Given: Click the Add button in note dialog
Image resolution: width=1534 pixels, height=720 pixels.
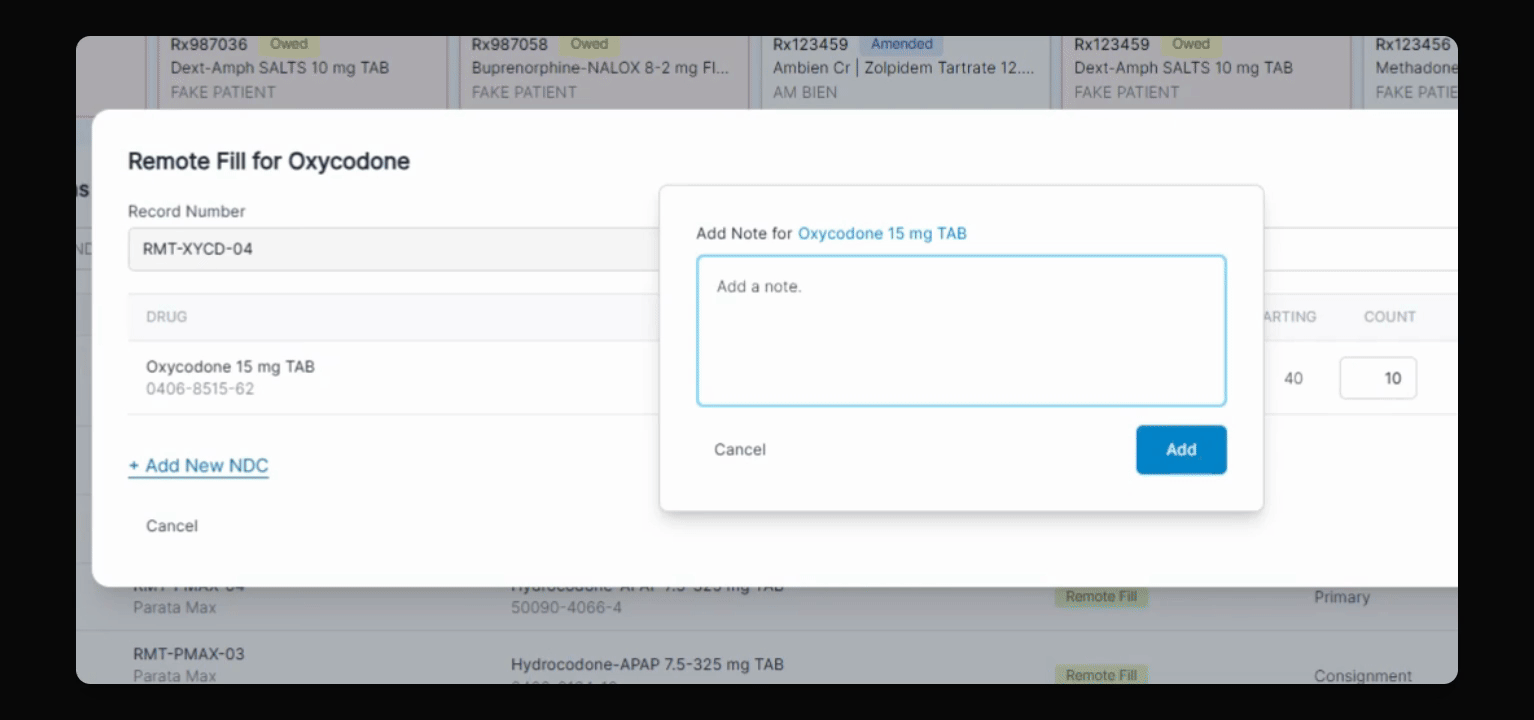Looking at the screenshot, I should coord(1181,450).
